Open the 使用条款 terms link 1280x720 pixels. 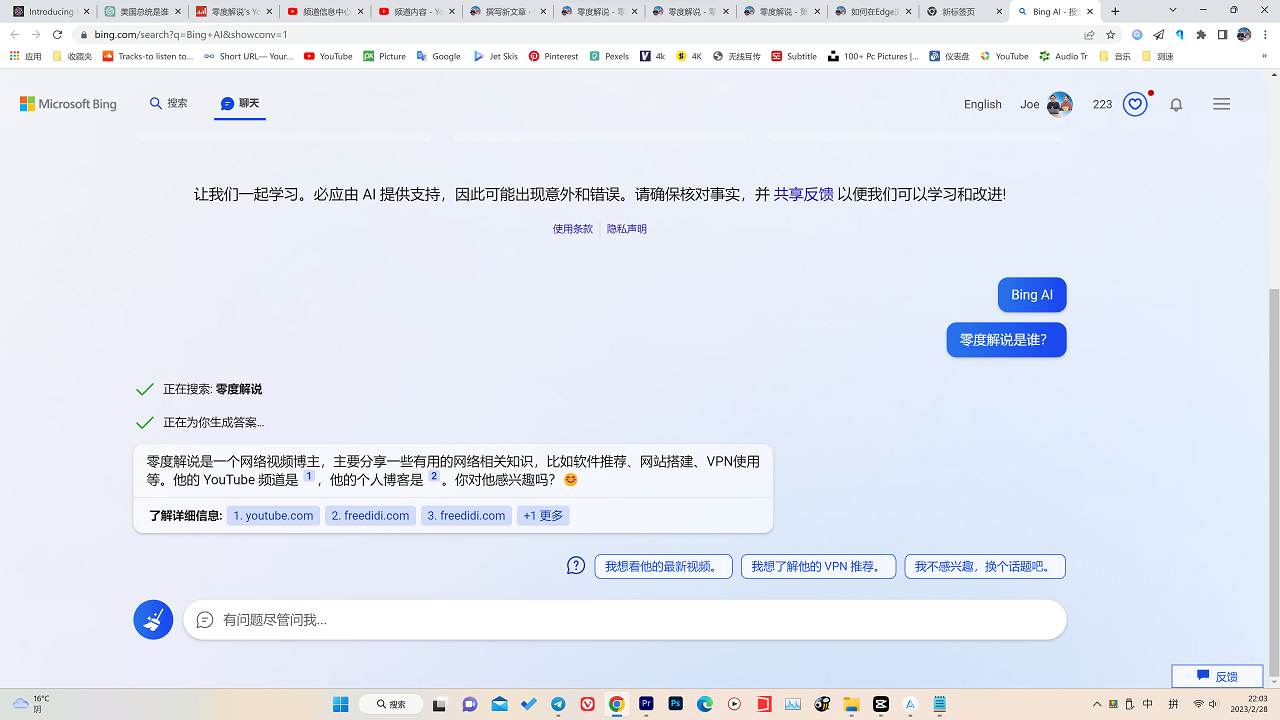pyautogui.click(x=573, y=229)
